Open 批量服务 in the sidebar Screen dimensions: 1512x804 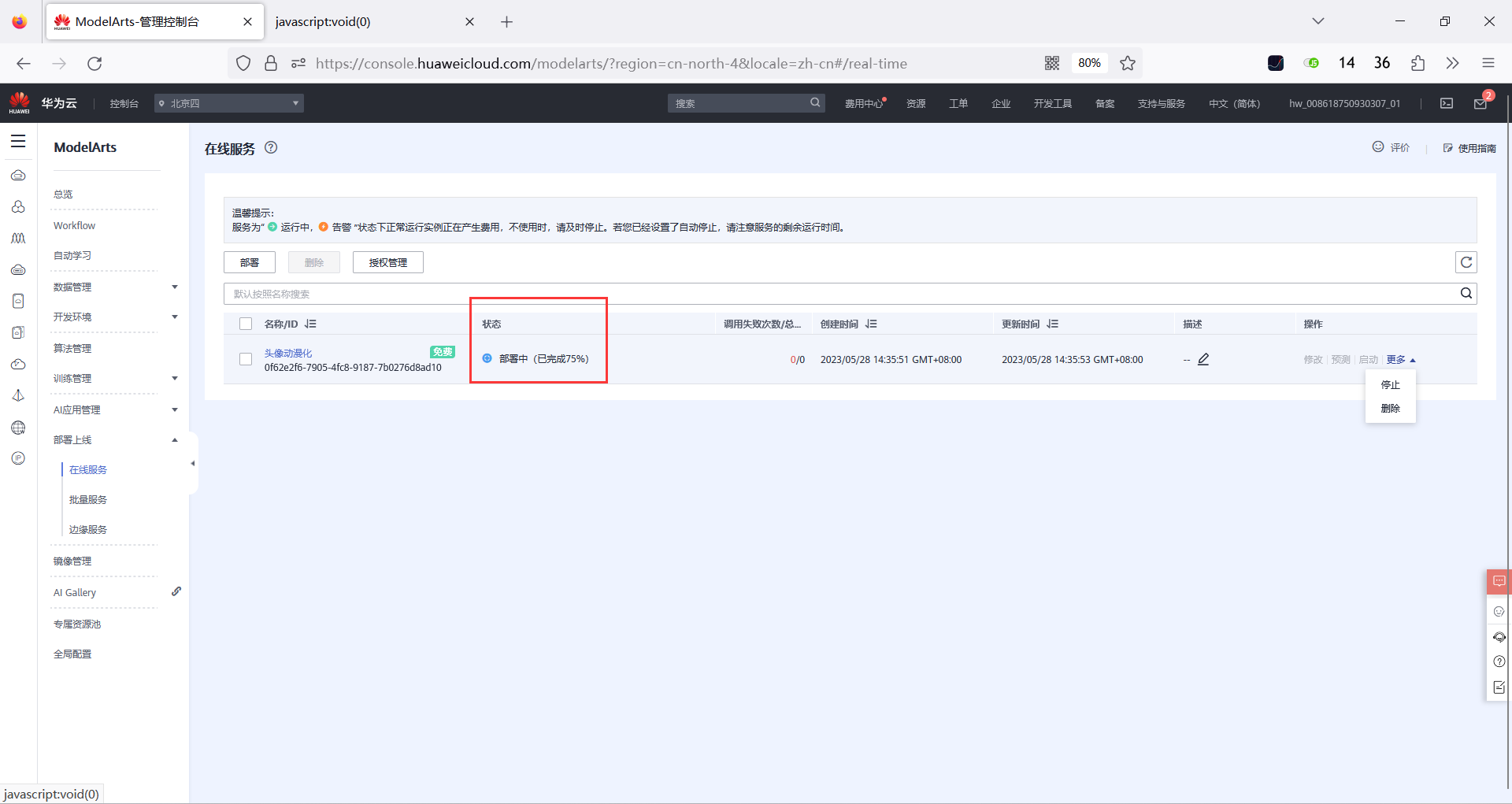click(88, 499)
